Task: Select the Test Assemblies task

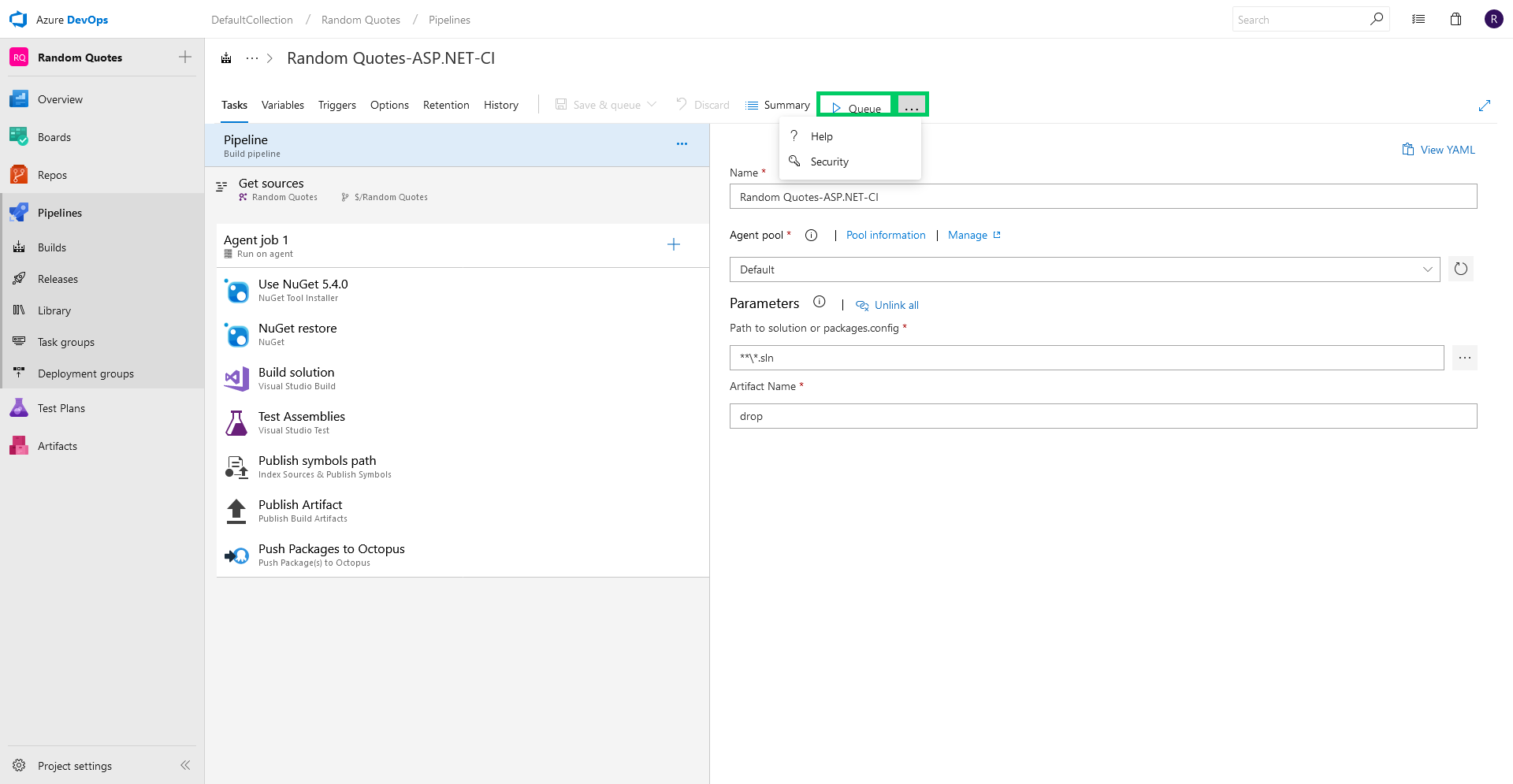Action: [463, 422]
